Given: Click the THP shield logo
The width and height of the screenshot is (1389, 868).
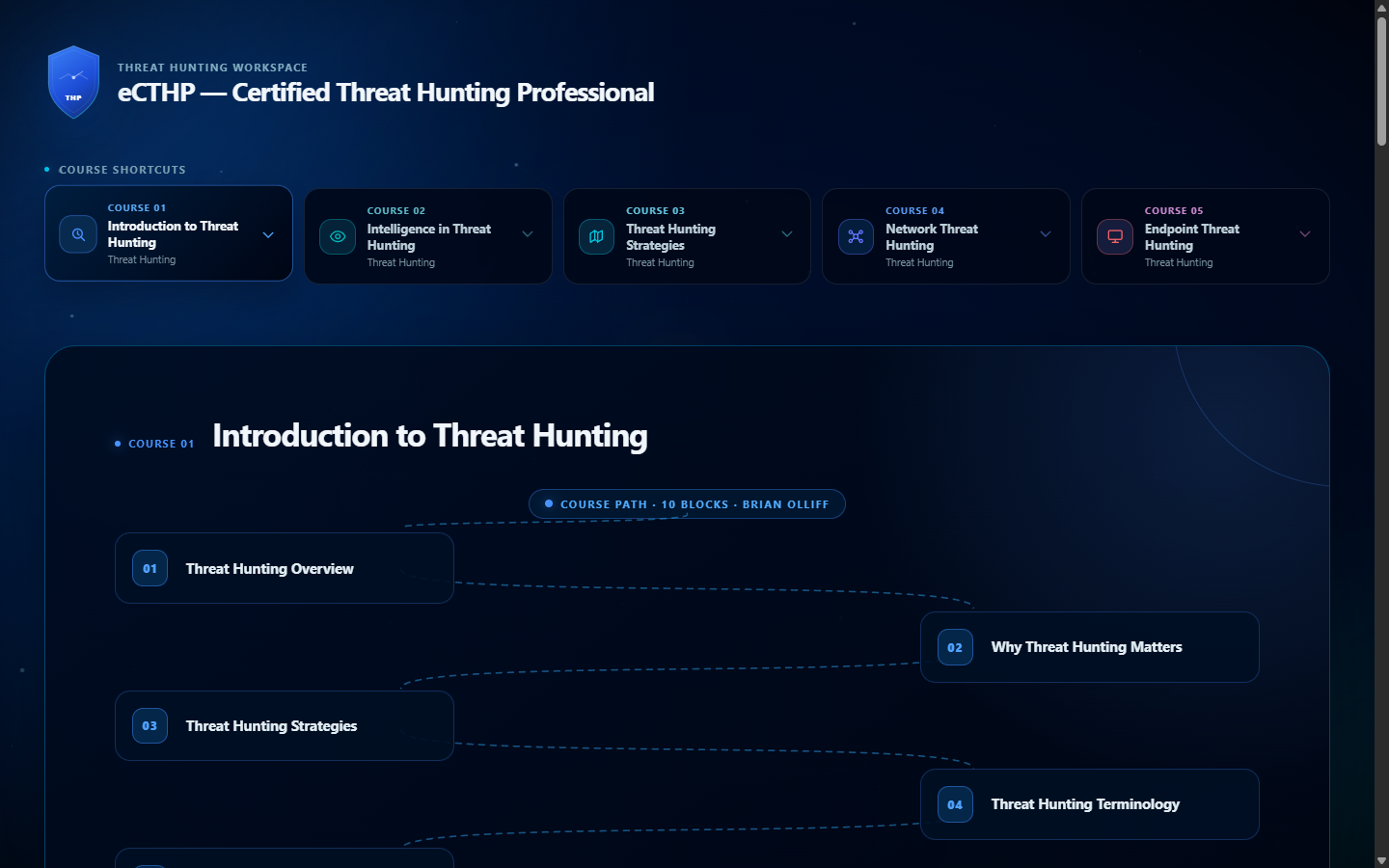Looking at the screenshot, I should [73, 82].
